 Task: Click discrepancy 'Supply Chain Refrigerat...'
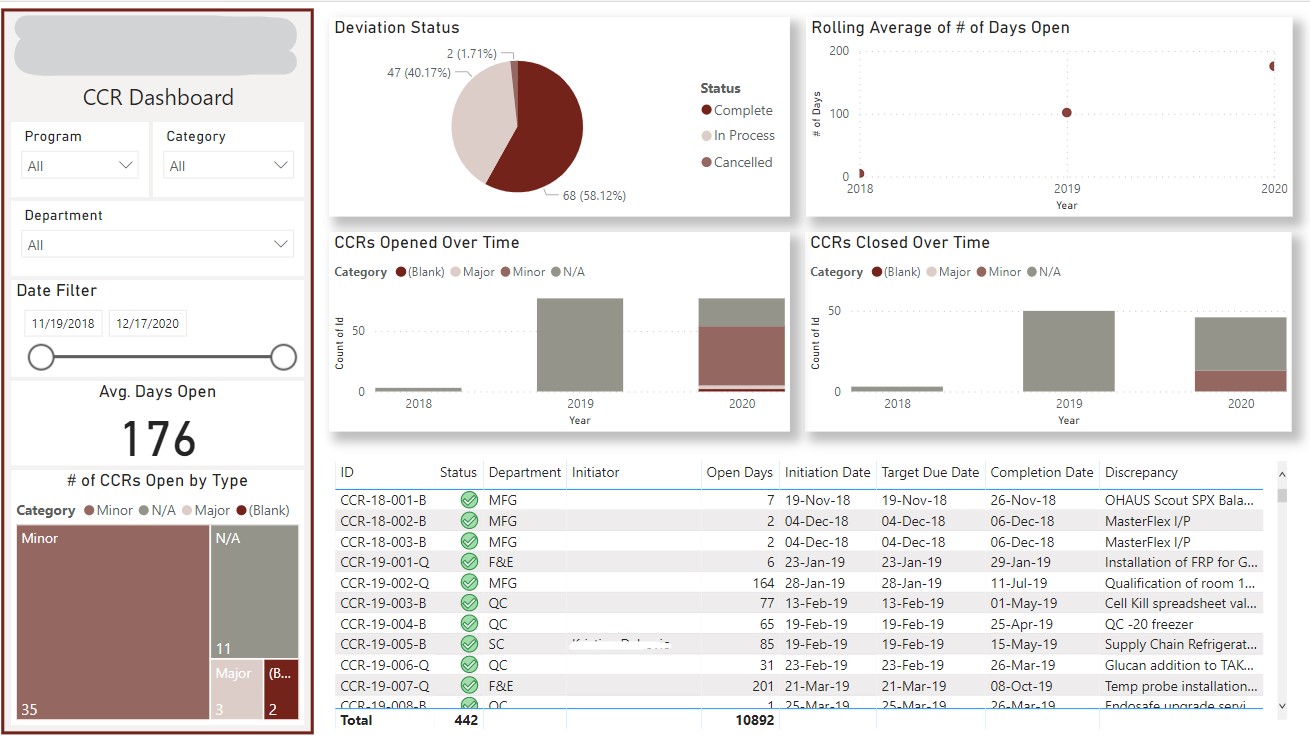[x=1181, y=644]
